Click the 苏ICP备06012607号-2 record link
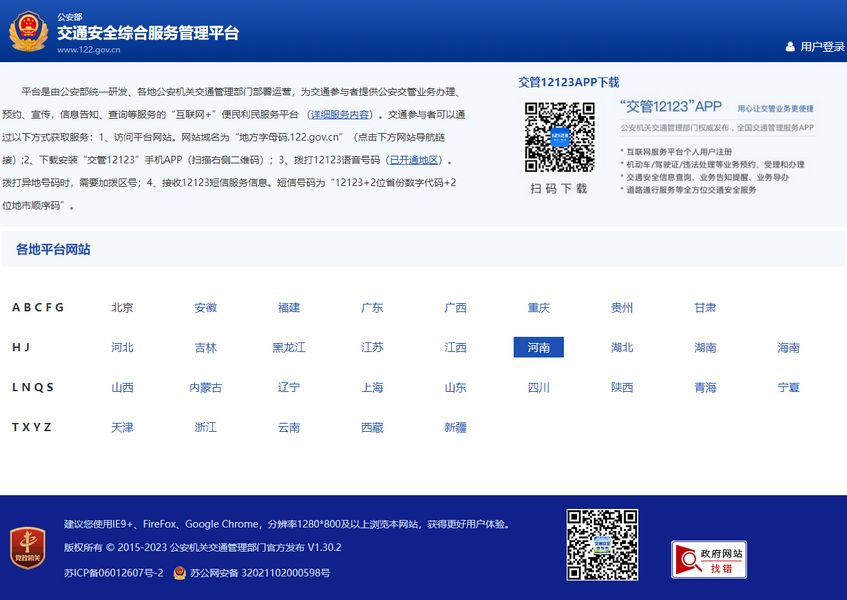847x600 pixels. [113, 573]
